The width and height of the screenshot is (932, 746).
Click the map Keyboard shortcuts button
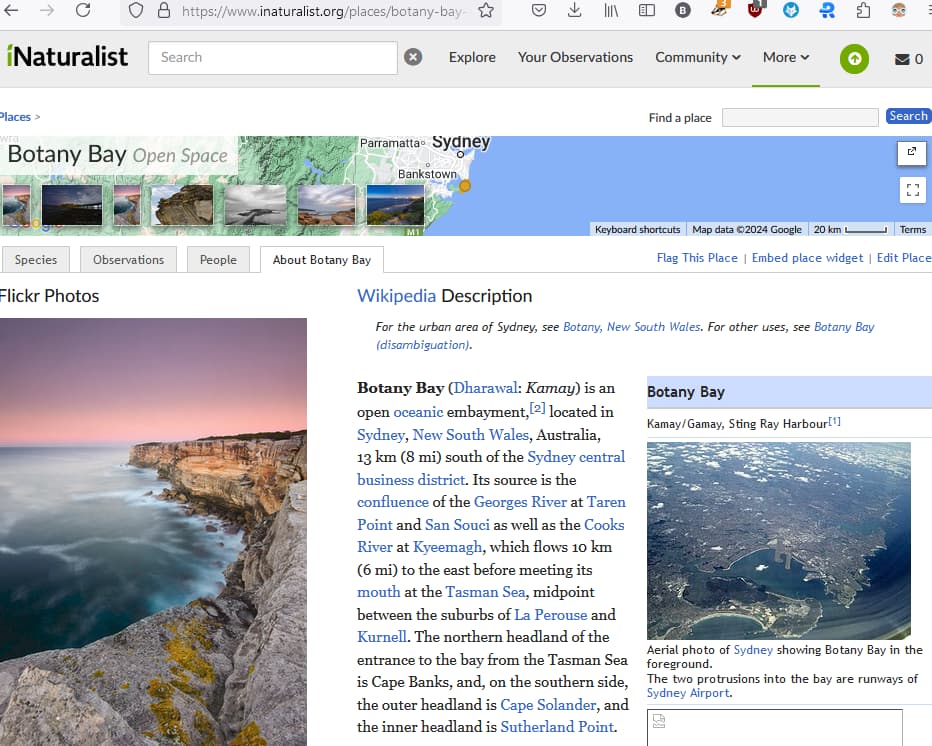(637, 229)
